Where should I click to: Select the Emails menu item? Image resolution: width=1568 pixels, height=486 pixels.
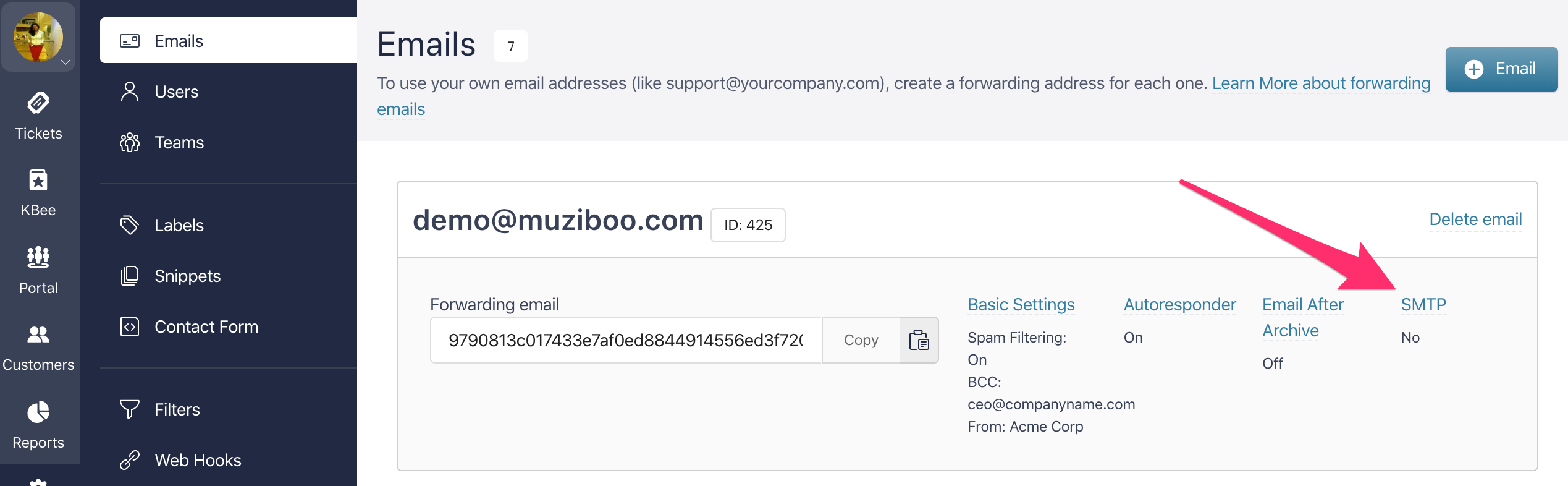229,41
